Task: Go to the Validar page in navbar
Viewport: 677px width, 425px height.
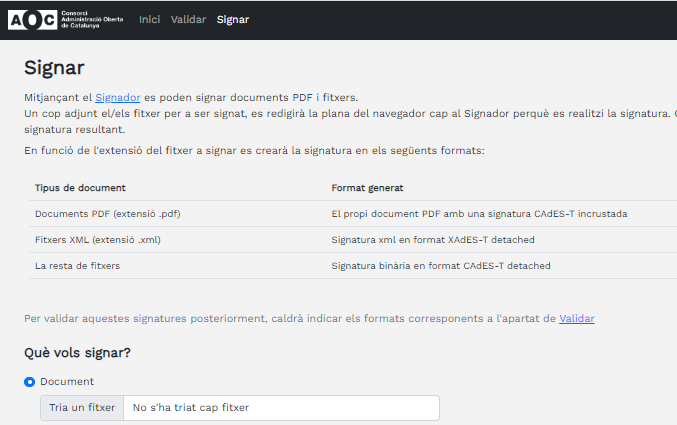Action: click(x=188, y=19)
